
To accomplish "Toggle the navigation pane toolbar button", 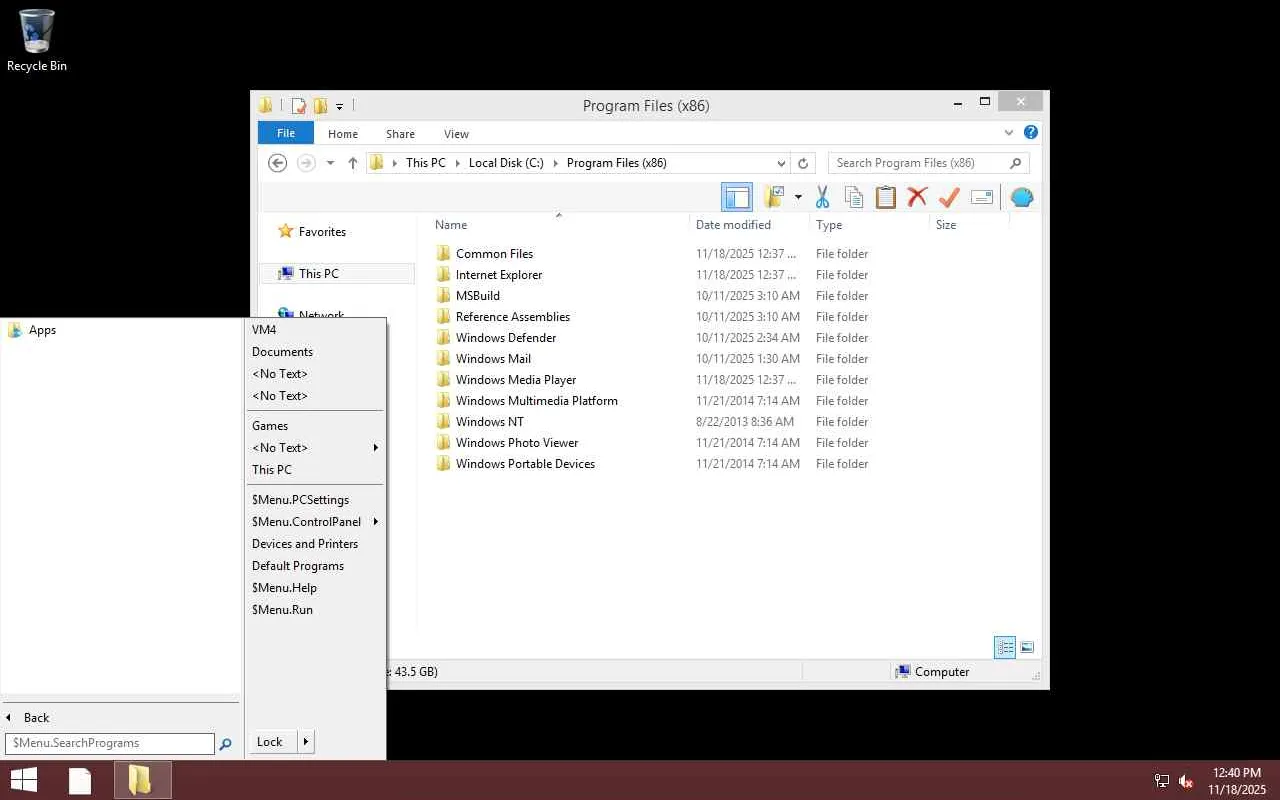I will [737, 197].
